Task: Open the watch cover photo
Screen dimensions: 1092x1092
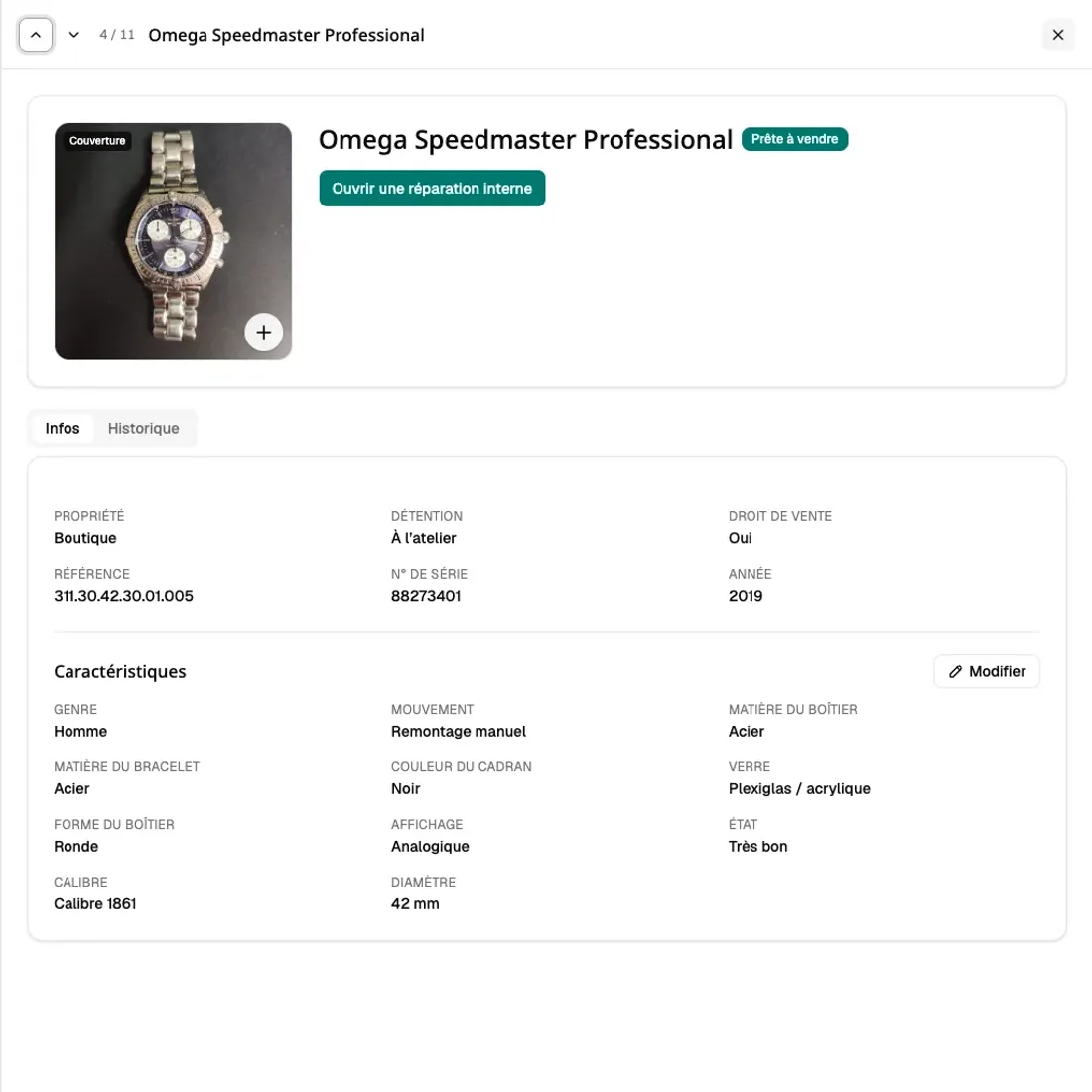Action: point(173,241)
